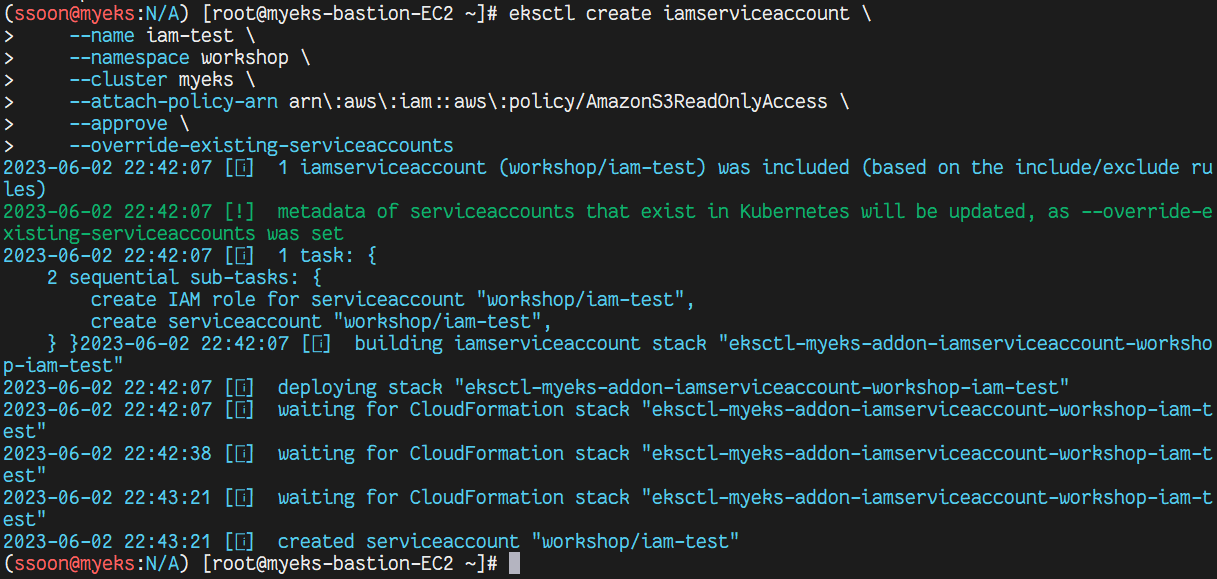The height and width of the screenshot is (579, 1217).
Task: Click the 'created serviceaccount "workshop/iam-test"' final message
Action: click(x=508, y=542)
